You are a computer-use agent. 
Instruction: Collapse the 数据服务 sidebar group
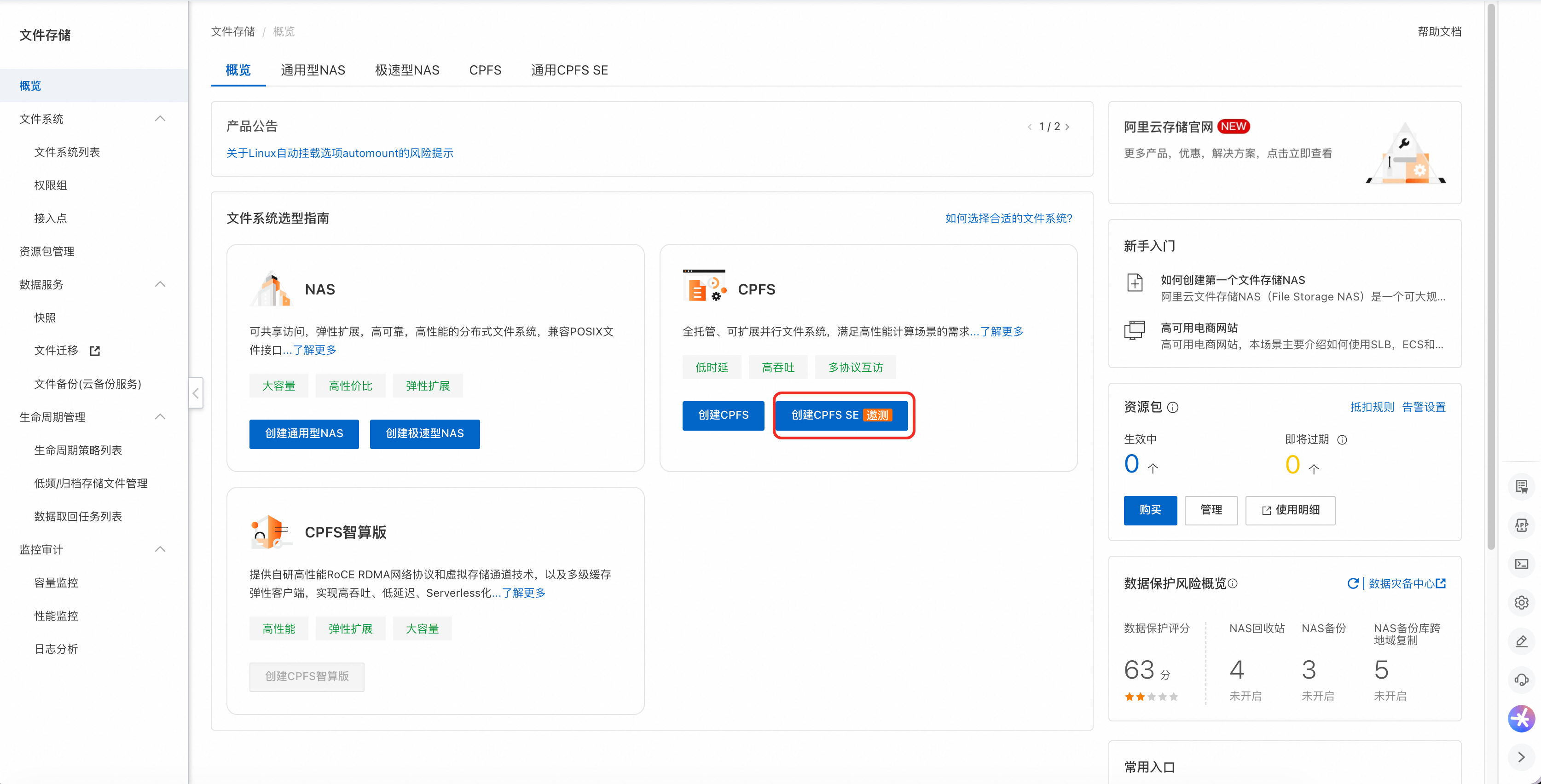click(160, 284)
